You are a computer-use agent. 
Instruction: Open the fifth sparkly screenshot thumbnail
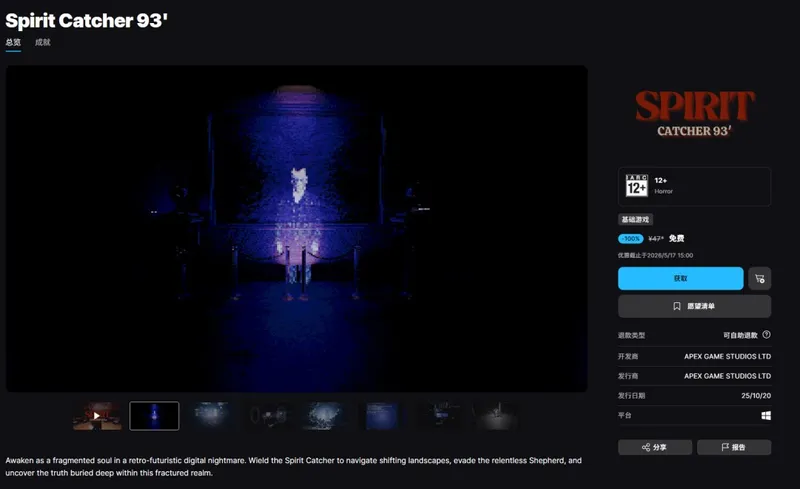[325, 415]
